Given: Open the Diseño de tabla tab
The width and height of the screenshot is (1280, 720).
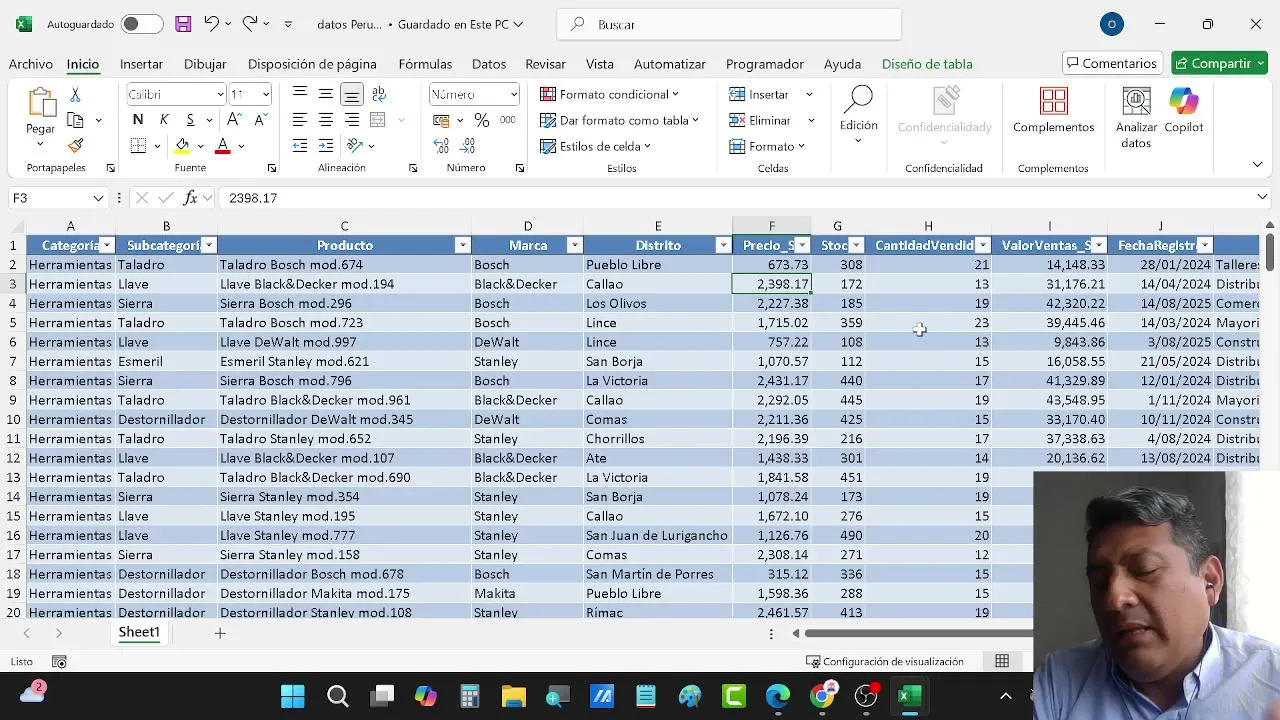Looking at the screenshot, I should pyautogui.click(x=927, y=64).
